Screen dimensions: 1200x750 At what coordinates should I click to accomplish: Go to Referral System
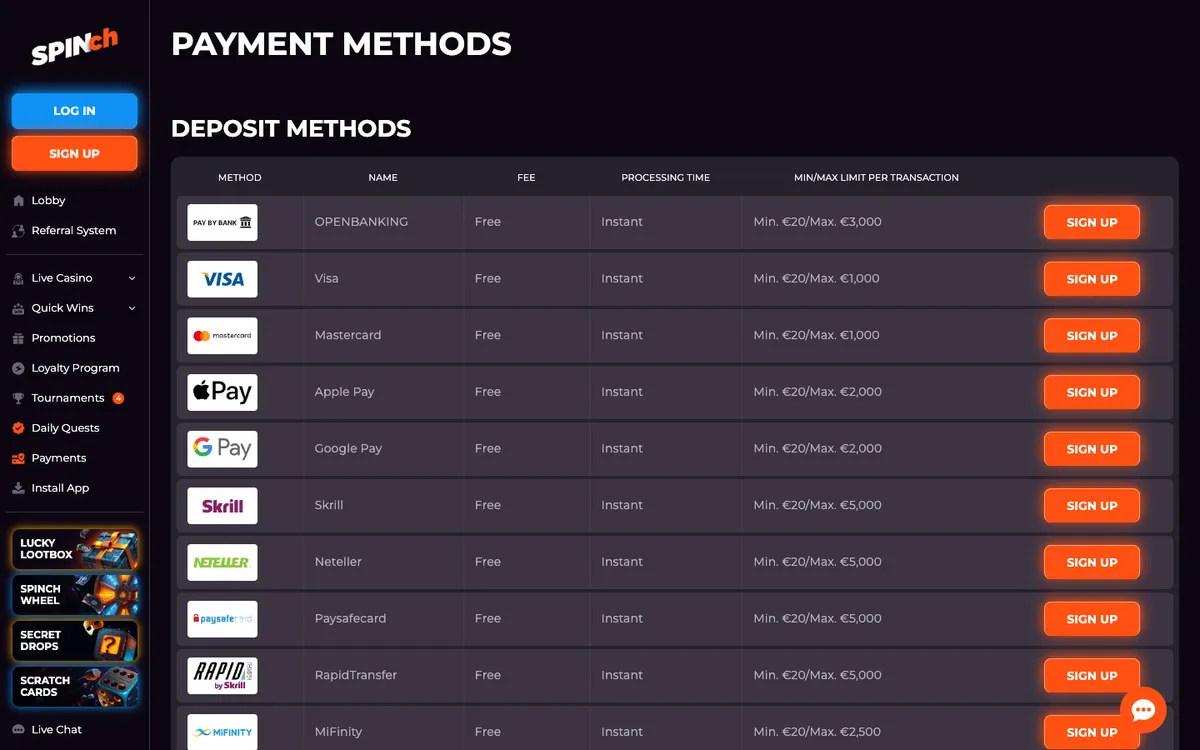[x=74, y=231]
